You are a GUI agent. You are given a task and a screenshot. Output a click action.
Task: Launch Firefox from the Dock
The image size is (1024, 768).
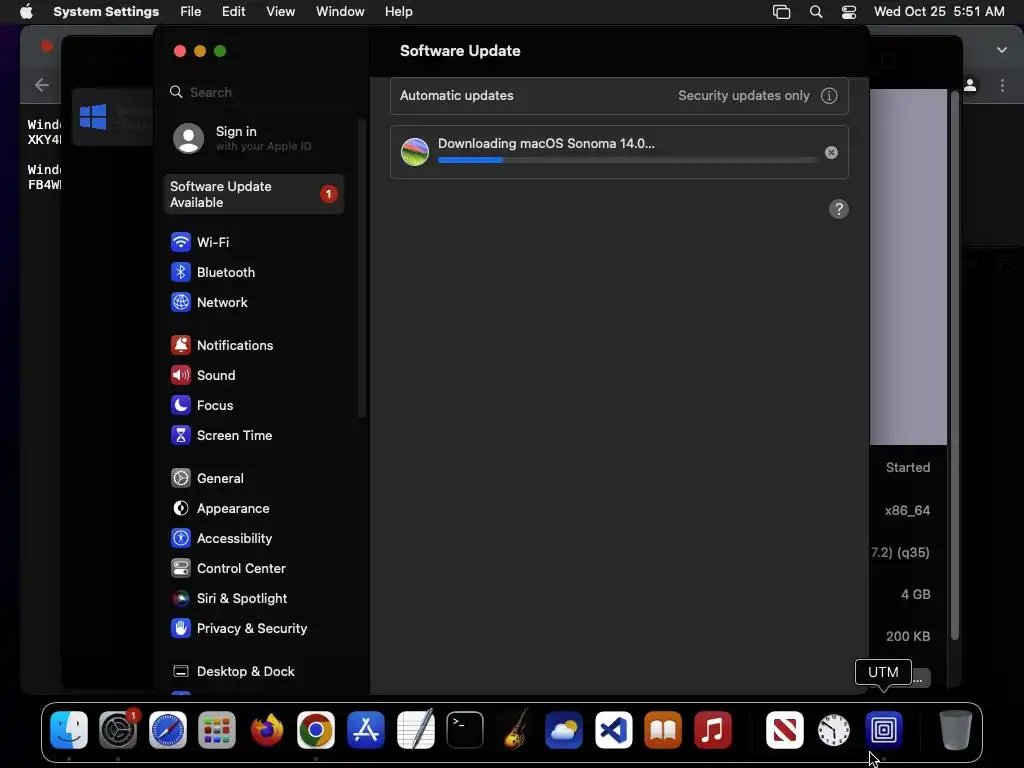tap(266, 730)
